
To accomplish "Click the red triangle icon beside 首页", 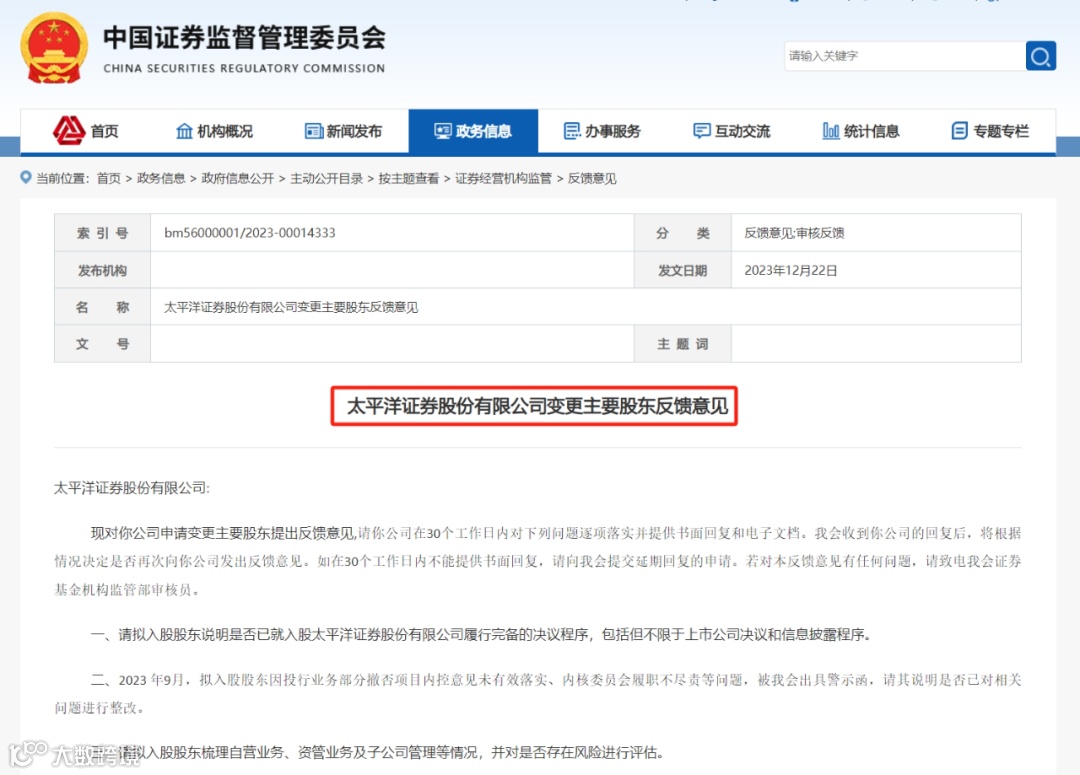I will point(69,130).
